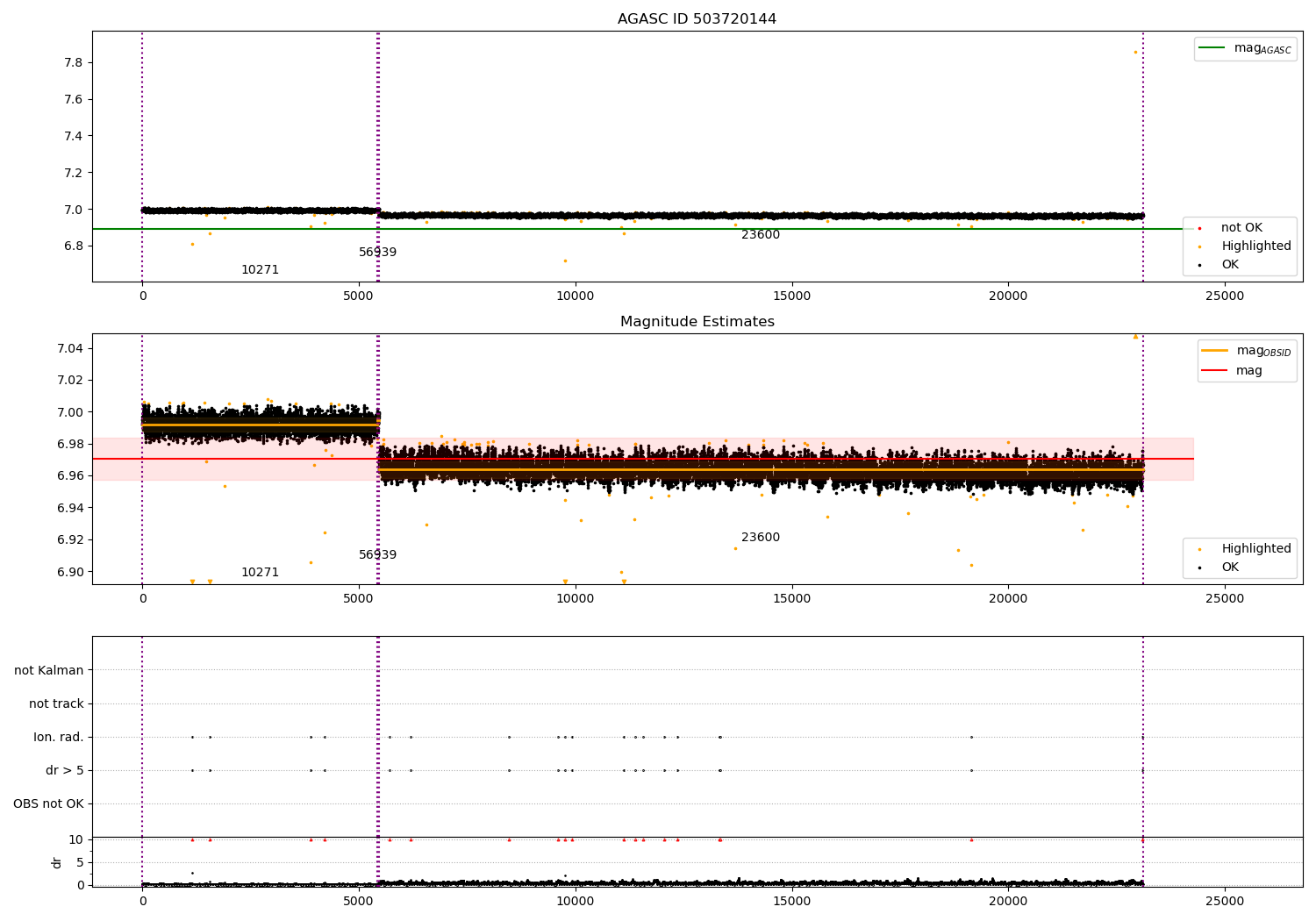Click 'Highlighted' label in middle panel's lower legend
Screen dimensions: 1316x921
(1256, 549)
